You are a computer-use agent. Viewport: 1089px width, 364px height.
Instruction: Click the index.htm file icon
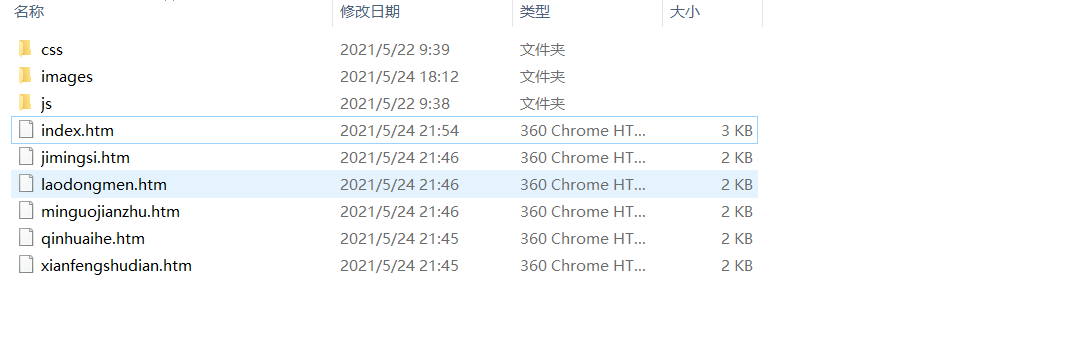click(26, 130)
